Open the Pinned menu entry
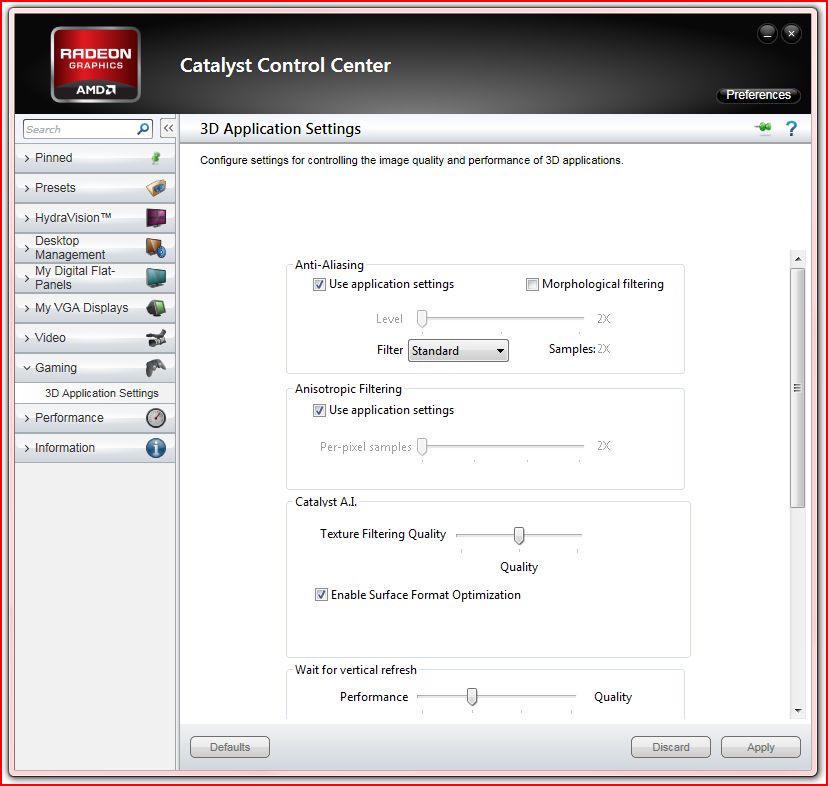The height and width of the screenshot is (786, 828). click(x=95, y=158)
